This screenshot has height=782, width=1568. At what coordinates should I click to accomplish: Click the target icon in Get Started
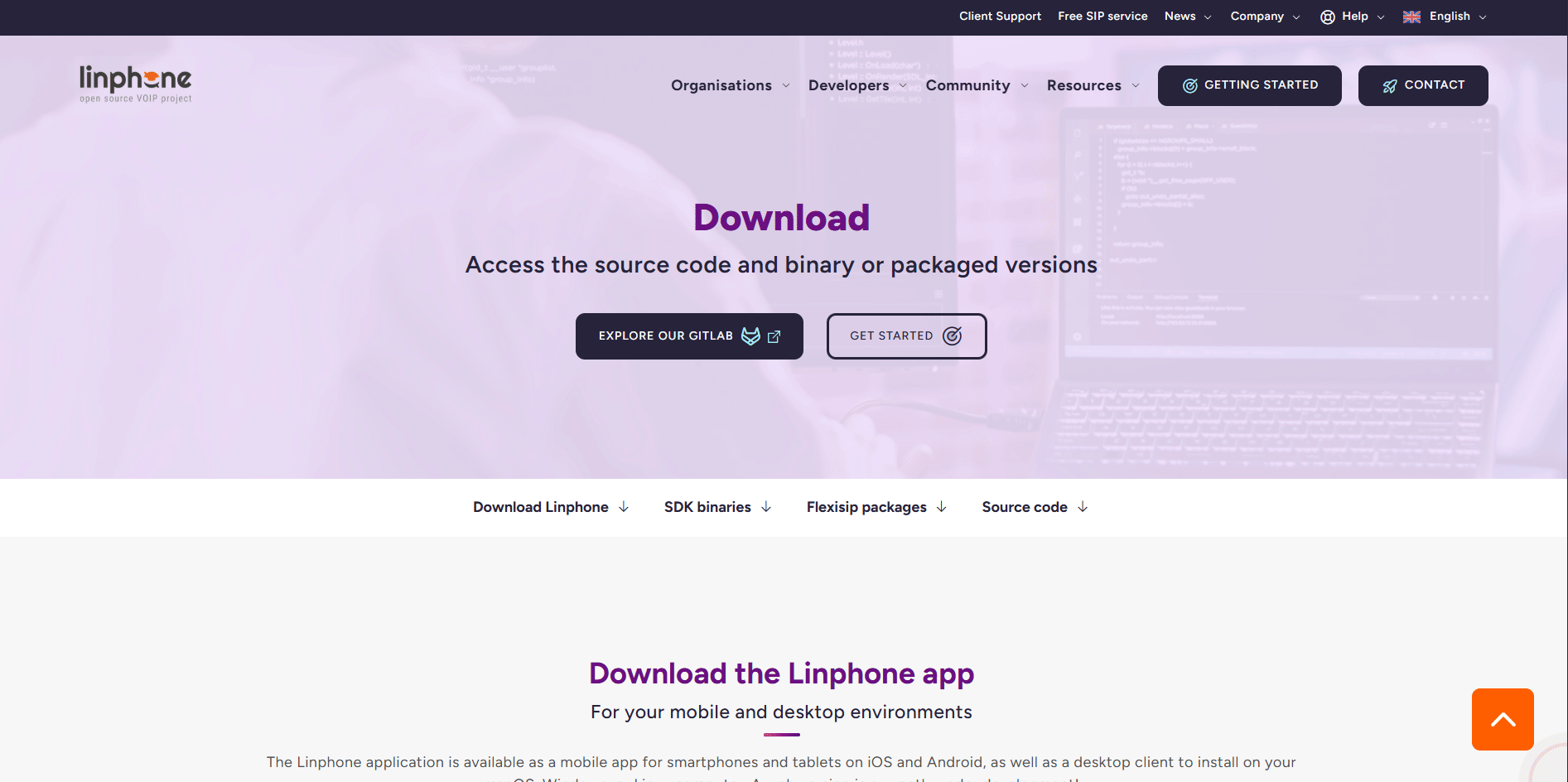[x=953, y=335]
